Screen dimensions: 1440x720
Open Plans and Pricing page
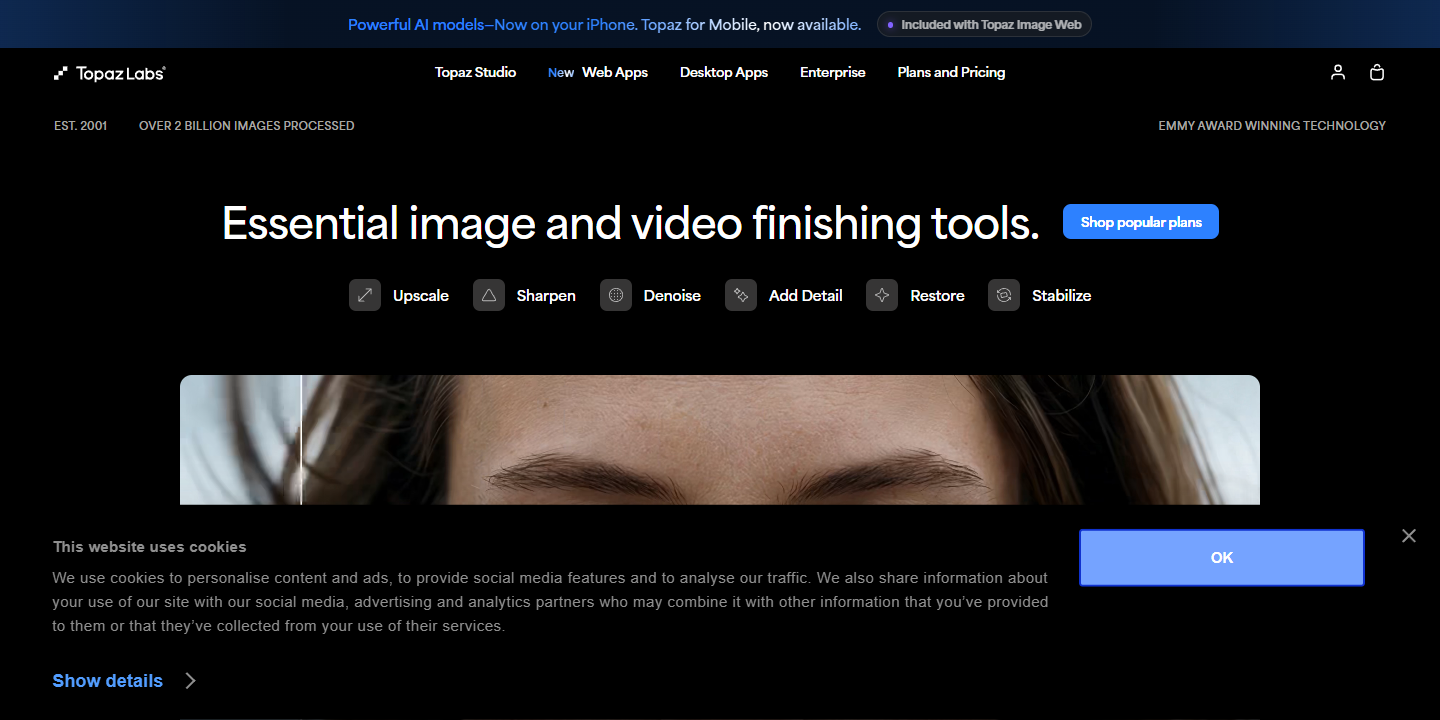[x=951, y=72]
